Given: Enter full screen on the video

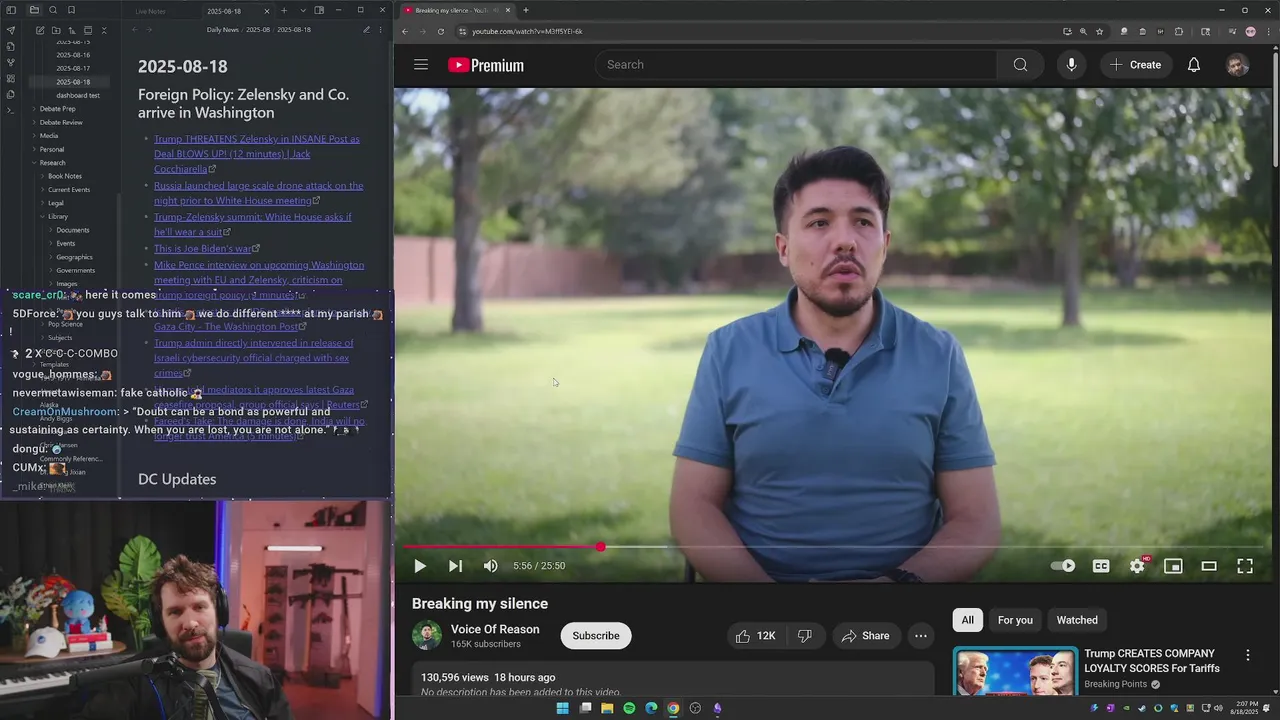Looking at the screenshot, I should 1245,566.
